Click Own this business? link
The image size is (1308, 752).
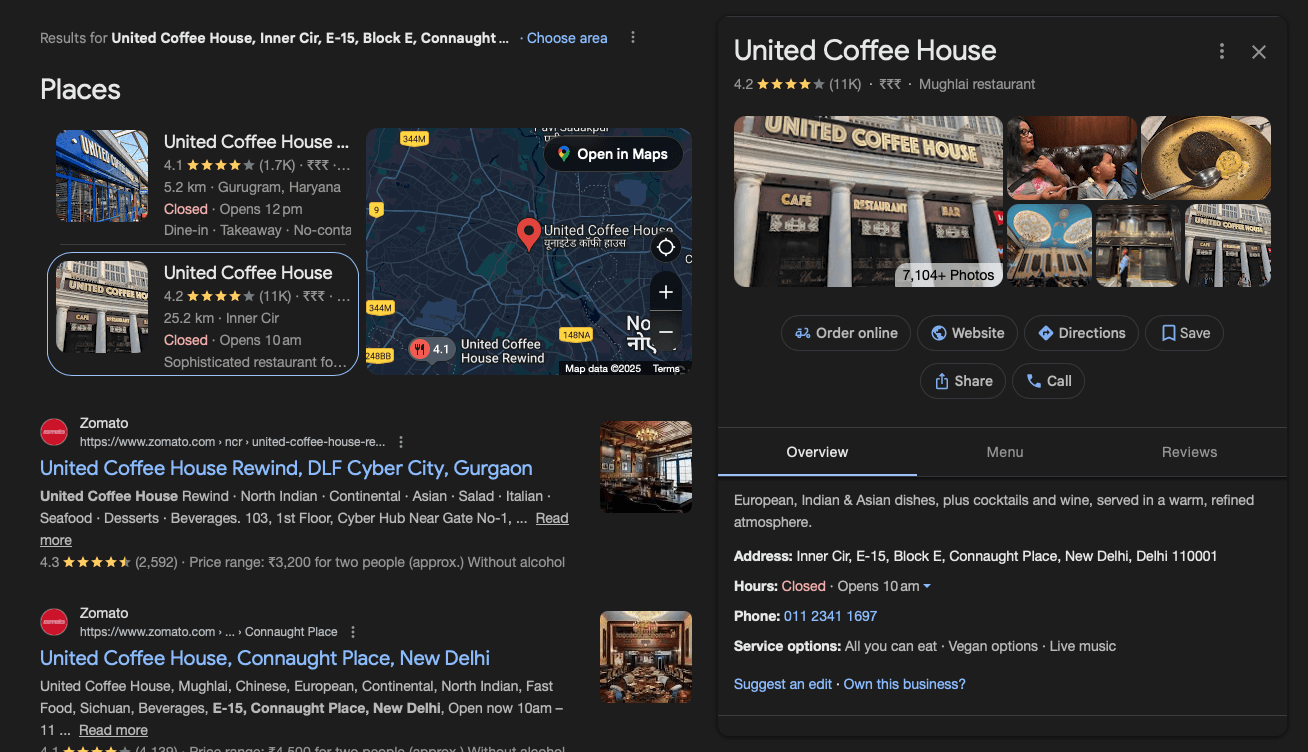coord(905,684)
